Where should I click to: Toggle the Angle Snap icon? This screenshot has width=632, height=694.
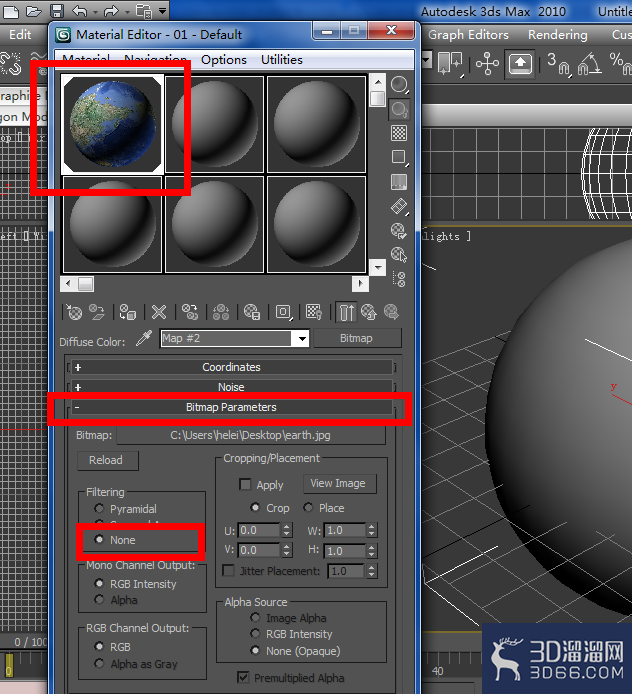[x=589, y=64]
